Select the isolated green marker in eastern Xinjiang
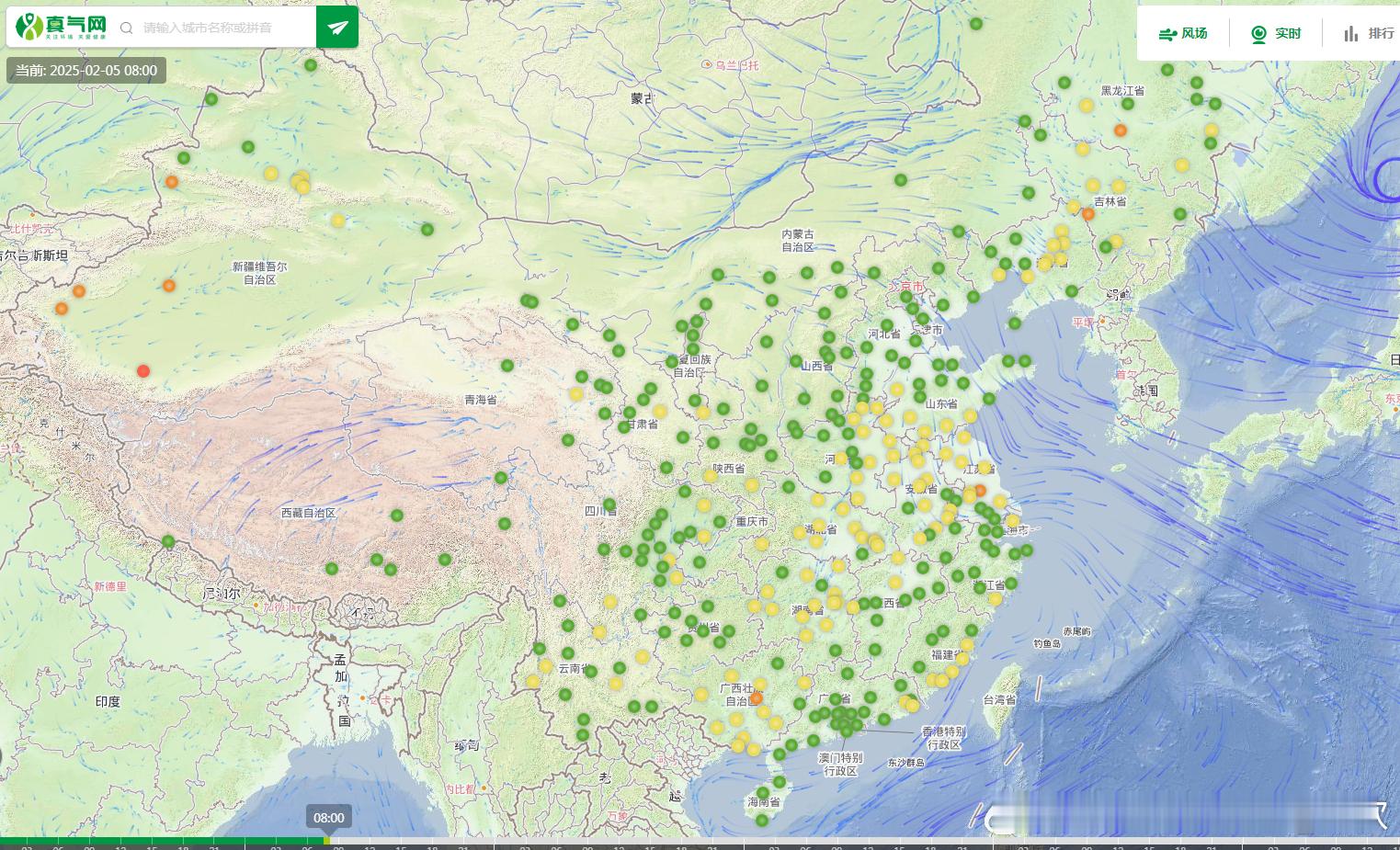The image size is (1400, 850). [x=427, y=230]
